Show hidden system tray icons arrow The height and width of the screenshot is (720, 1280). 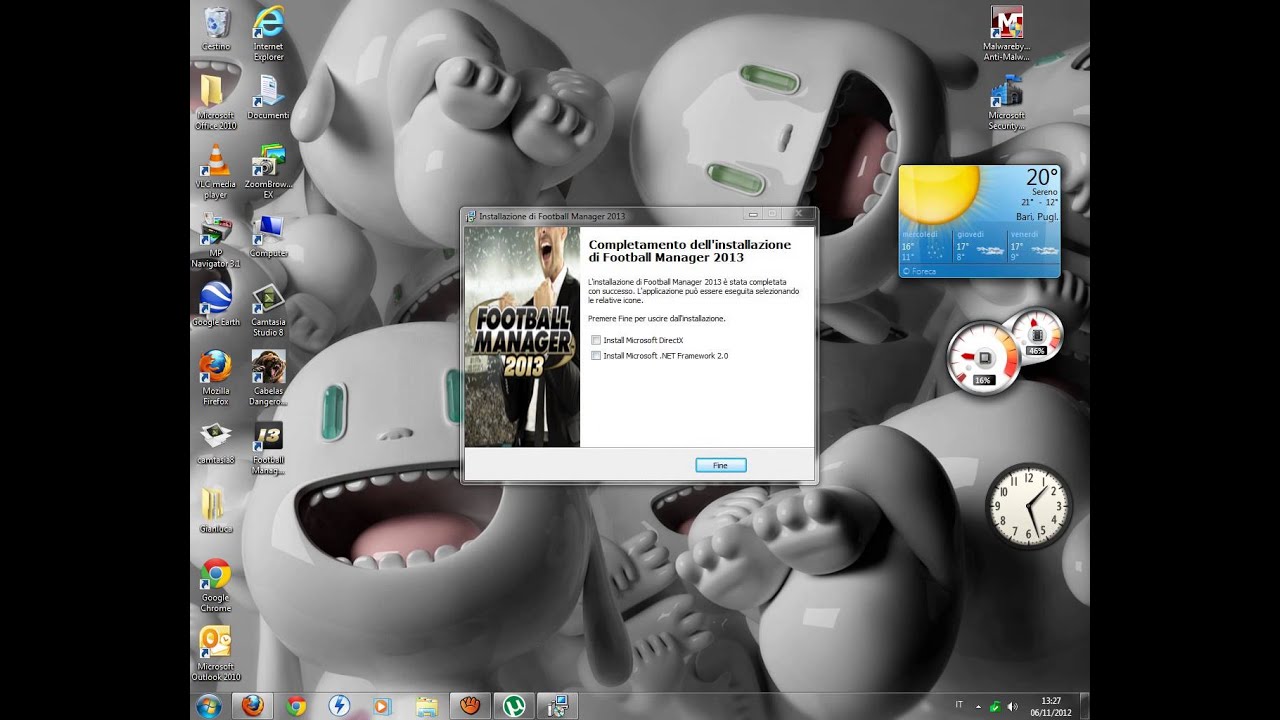click(978, 706)
